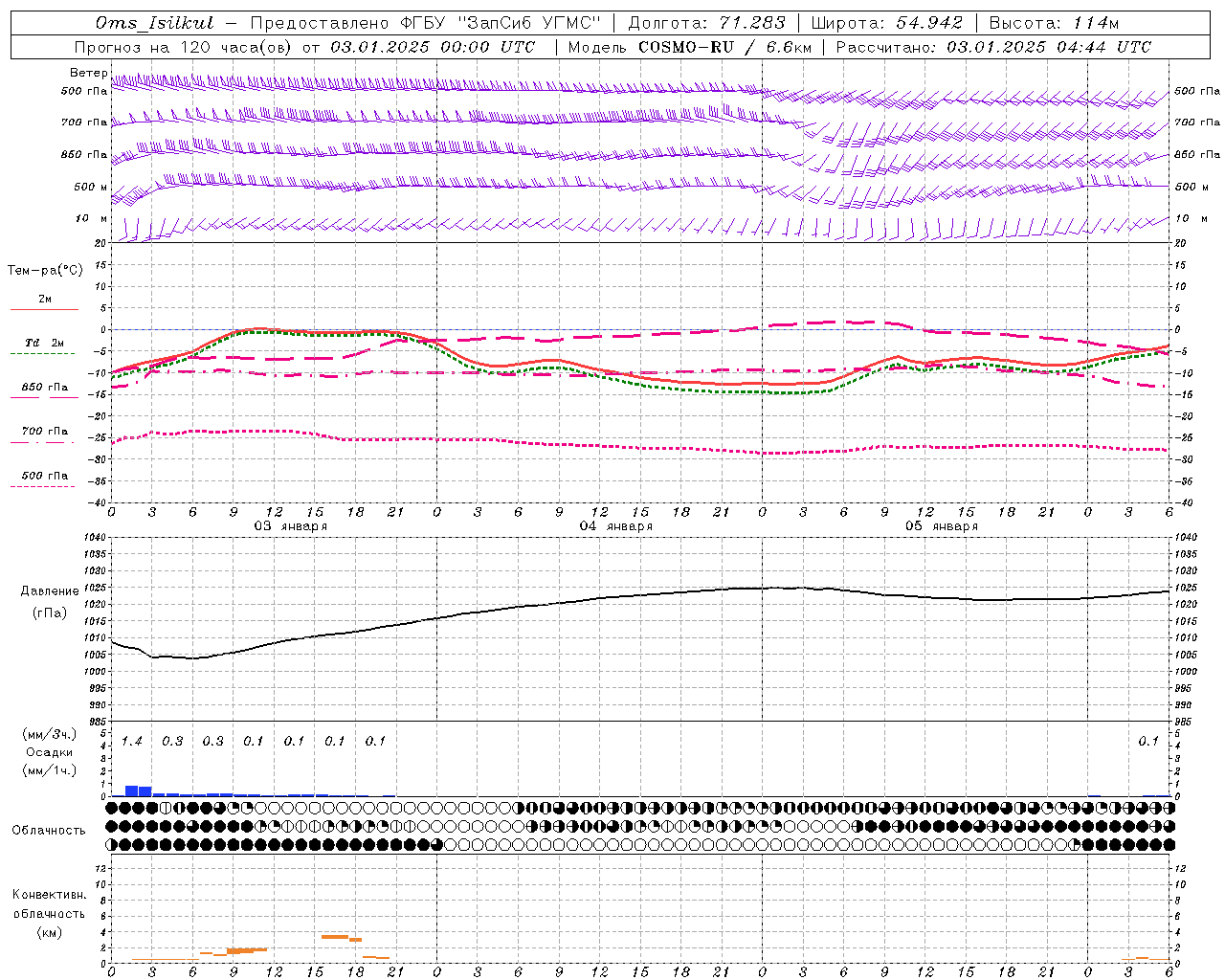
Task: Click the elevation label Высота: 114м
Action: point(1054,23)
